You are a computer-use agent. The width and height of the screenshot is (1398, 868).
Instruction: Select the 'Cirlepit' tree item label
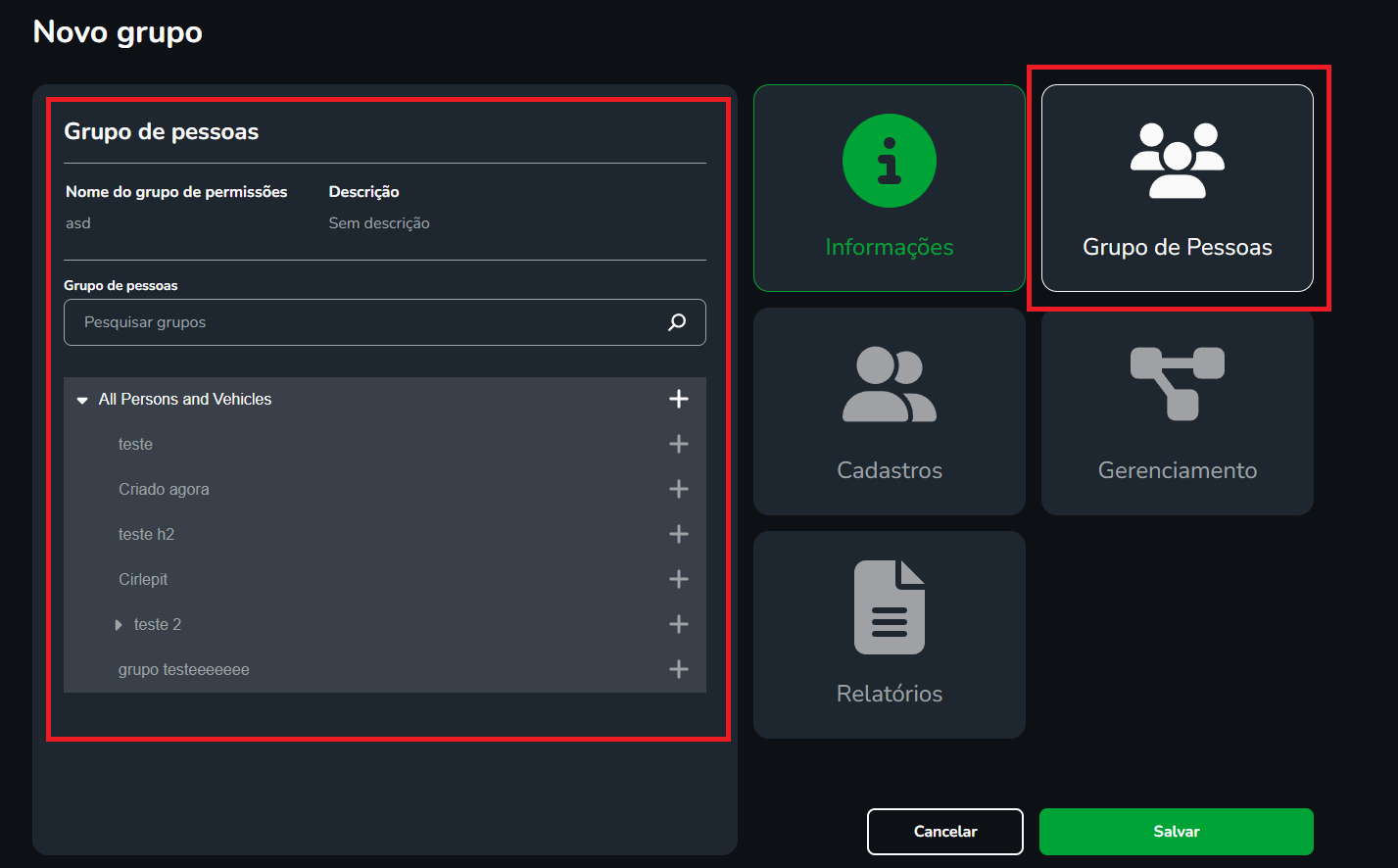(143, 579)
